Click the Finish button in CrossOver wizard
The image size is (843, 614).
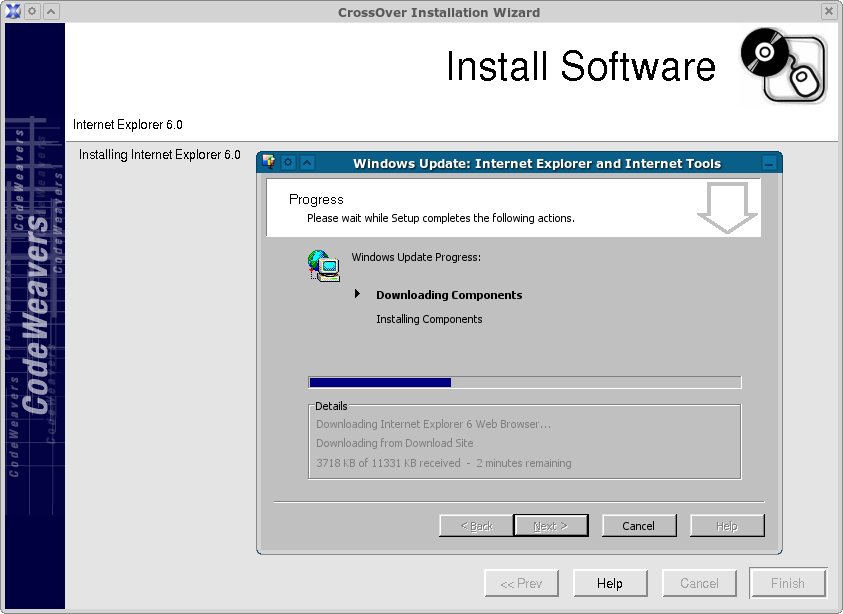788,583
